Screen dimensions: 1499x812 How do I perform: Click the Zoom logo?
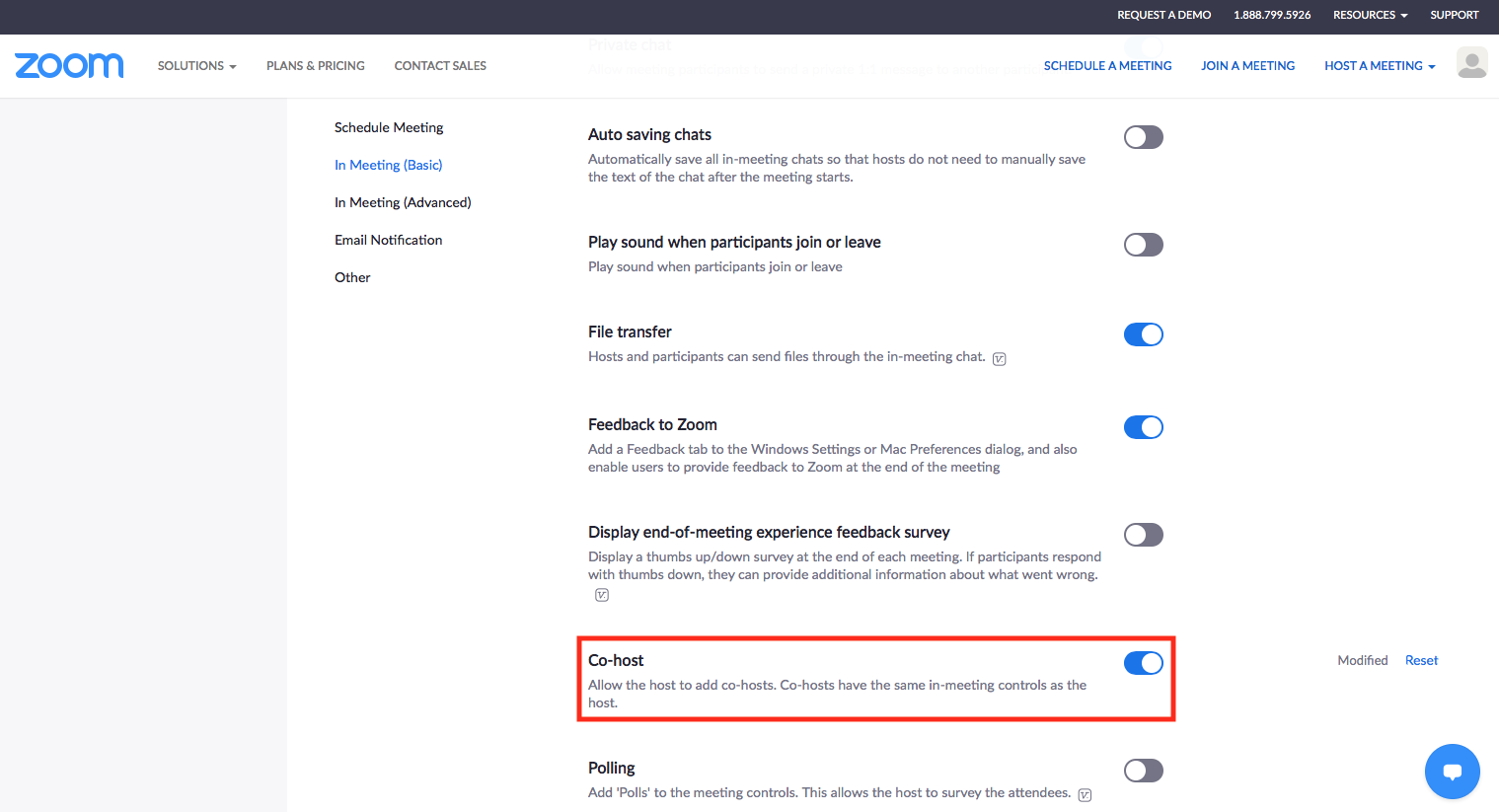click(69, 66)
